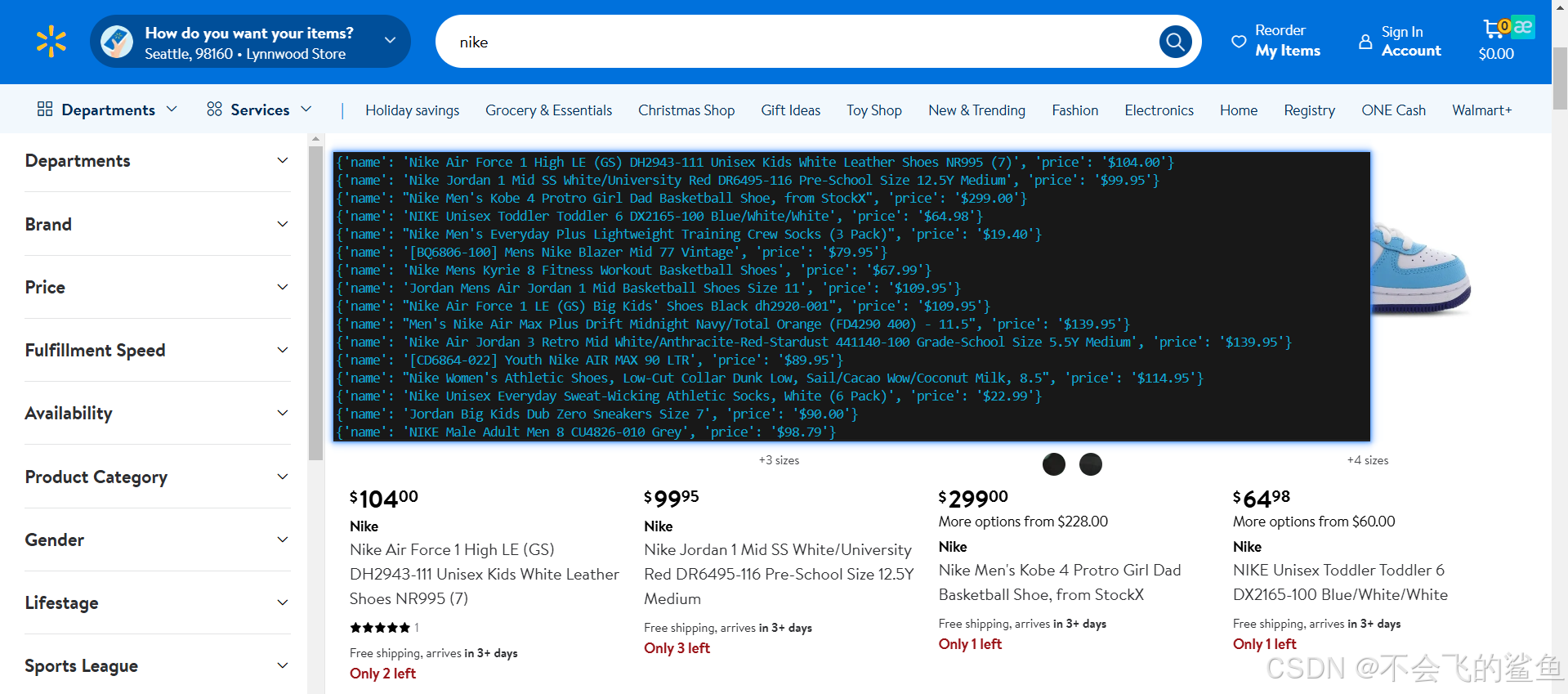Go to New & Trending

pyautogui.click(x=976, y=110)
